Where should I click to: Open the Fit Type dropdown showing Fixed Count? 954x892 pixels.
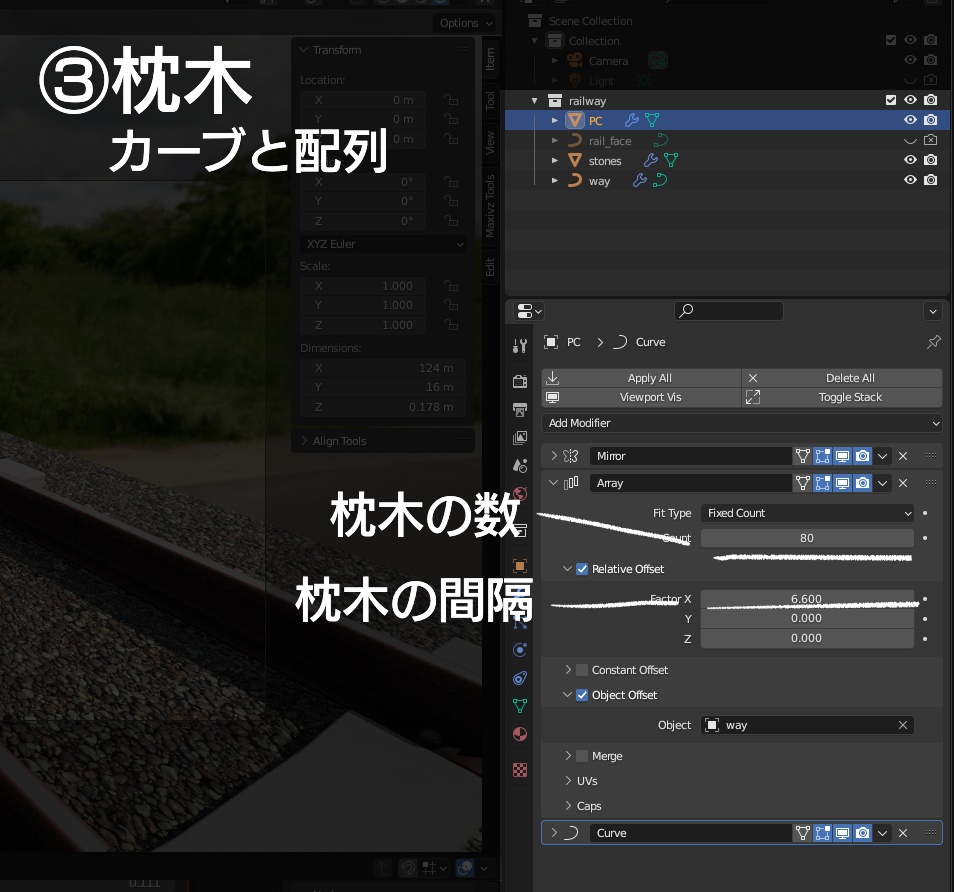(806, 513)
